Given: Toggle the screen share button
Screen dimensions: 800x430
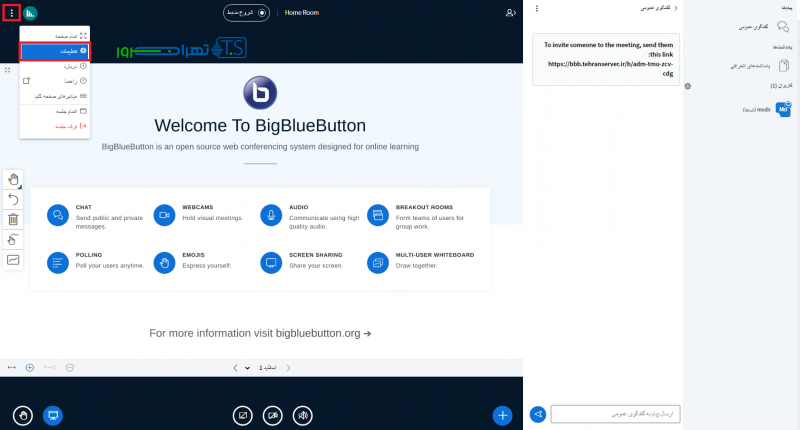Looking at the screenshot, I should pos(241,414).
